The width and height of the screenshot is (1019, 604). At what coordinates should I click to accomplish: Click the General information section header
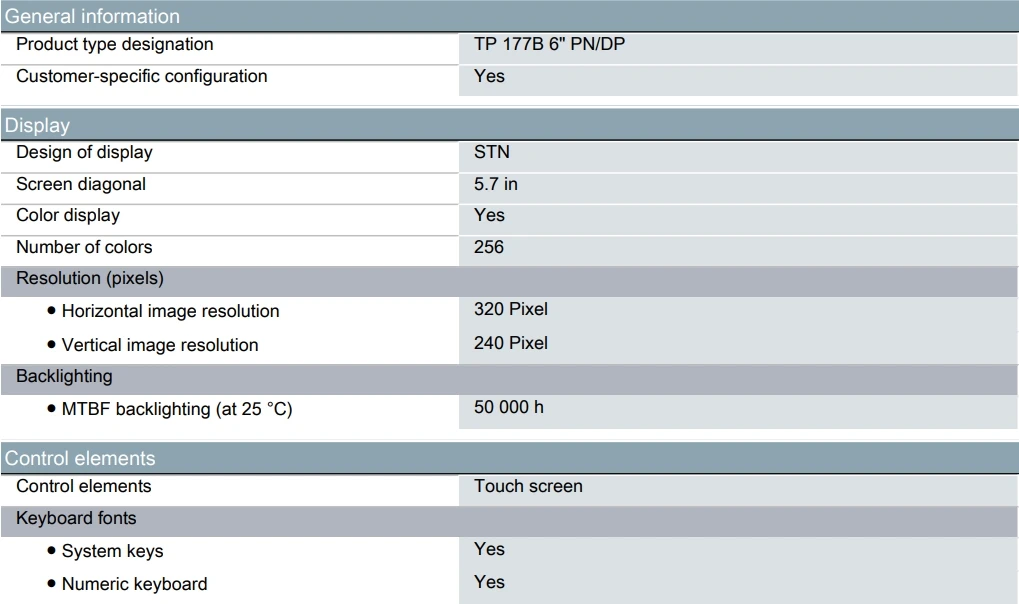[x=93, y=16]
